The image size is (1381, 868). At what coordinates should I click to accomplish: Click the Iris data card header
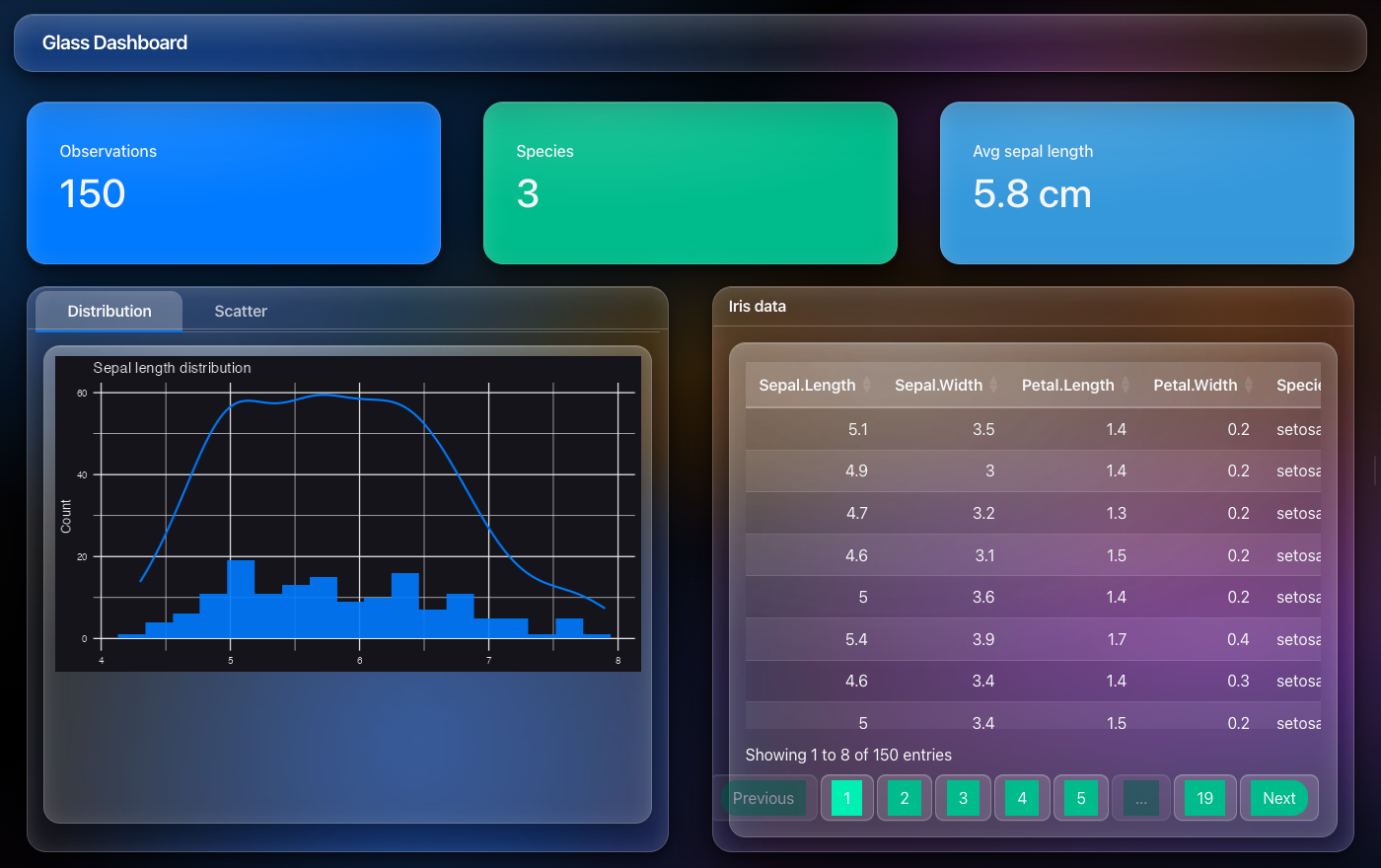(1033, 307)
